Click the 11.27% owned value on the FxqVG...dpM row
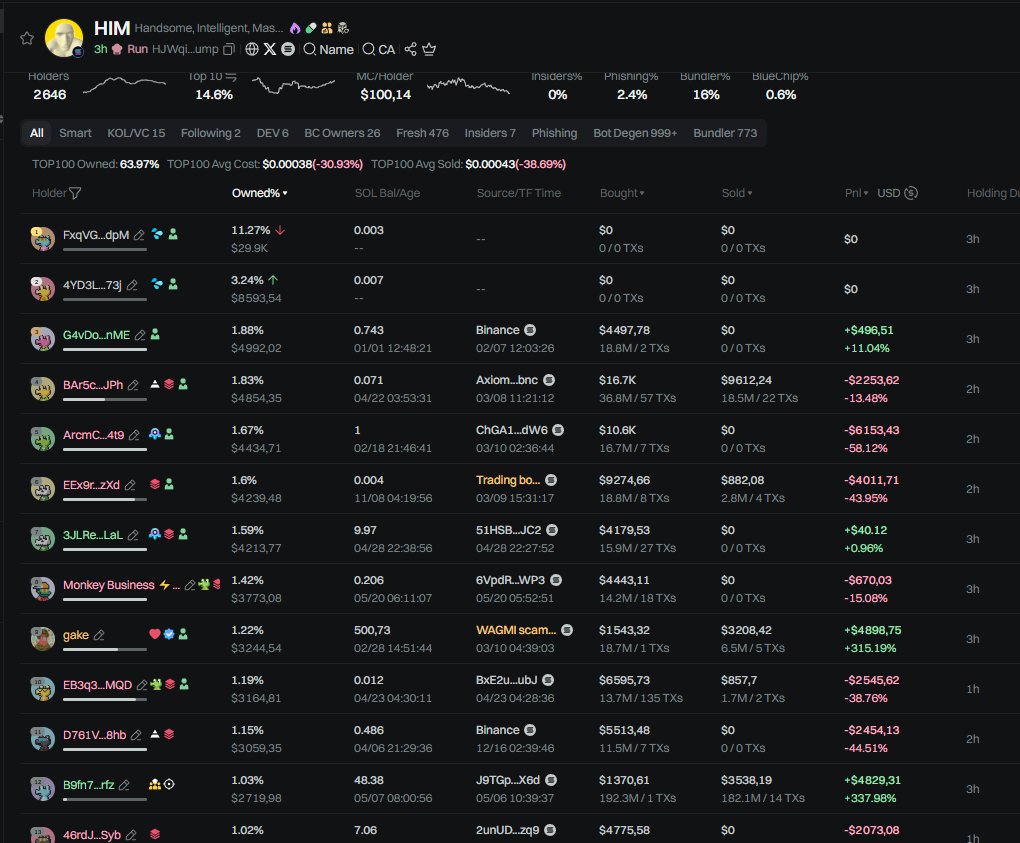Image resolution: width=1020 pixels, height=843 pixels. coord(250,230)
